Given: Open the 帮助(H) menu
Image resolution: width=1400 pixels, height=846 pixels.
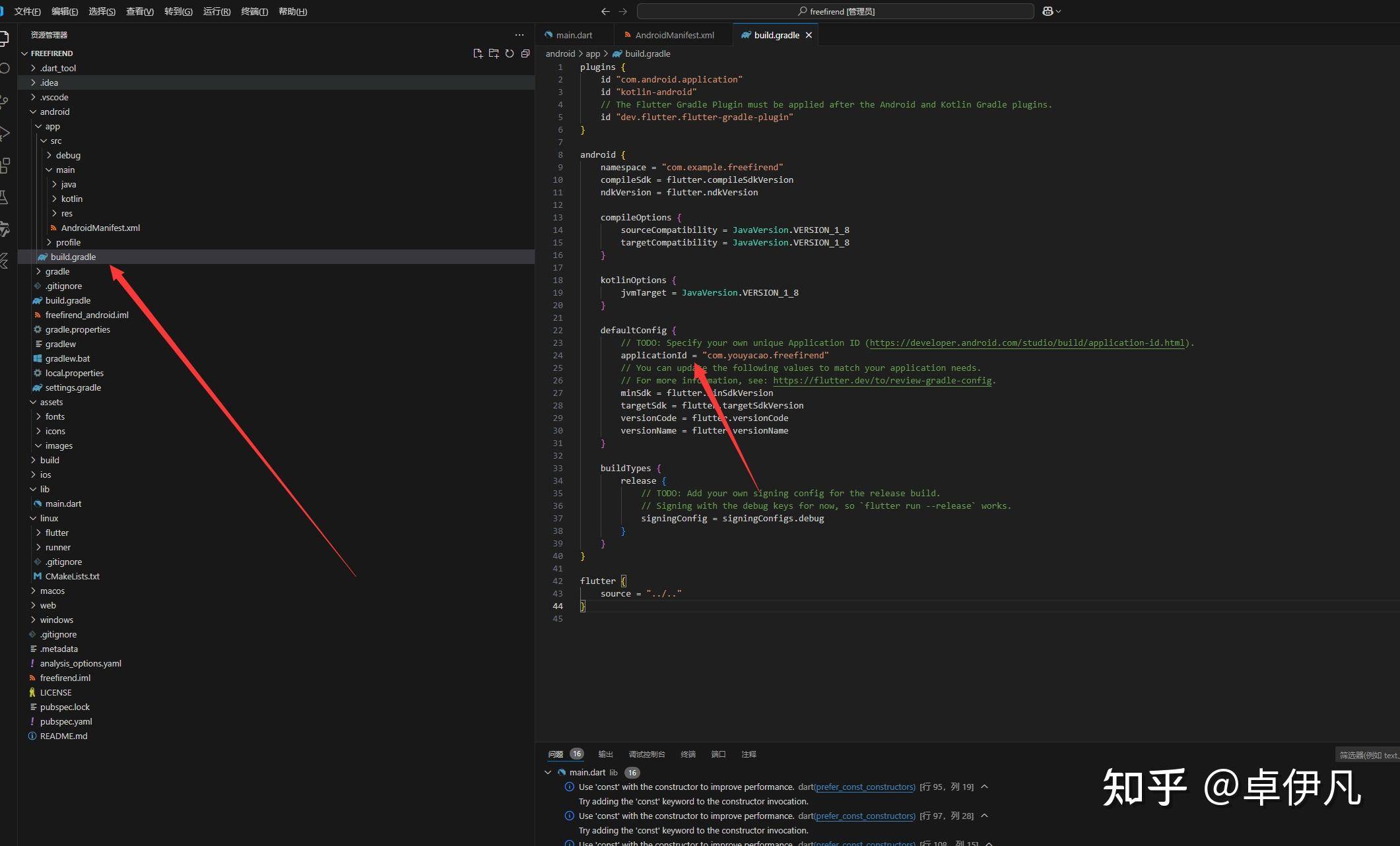Looking at the screenshot, I should 293,11.
